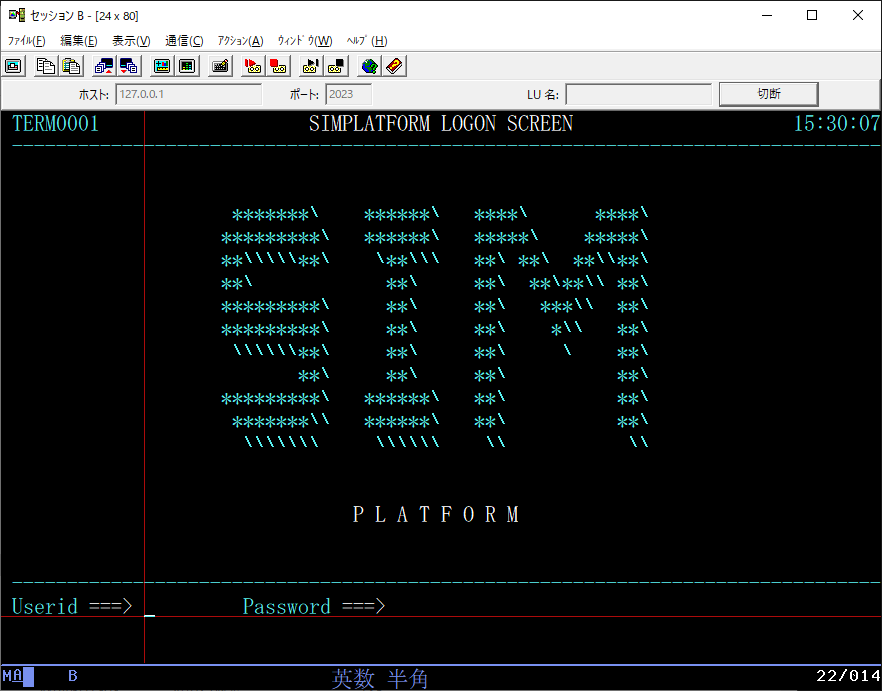Screen dimensions: 882x691
Task: Maximize the セッション B window
Action: tap(812, 15)
